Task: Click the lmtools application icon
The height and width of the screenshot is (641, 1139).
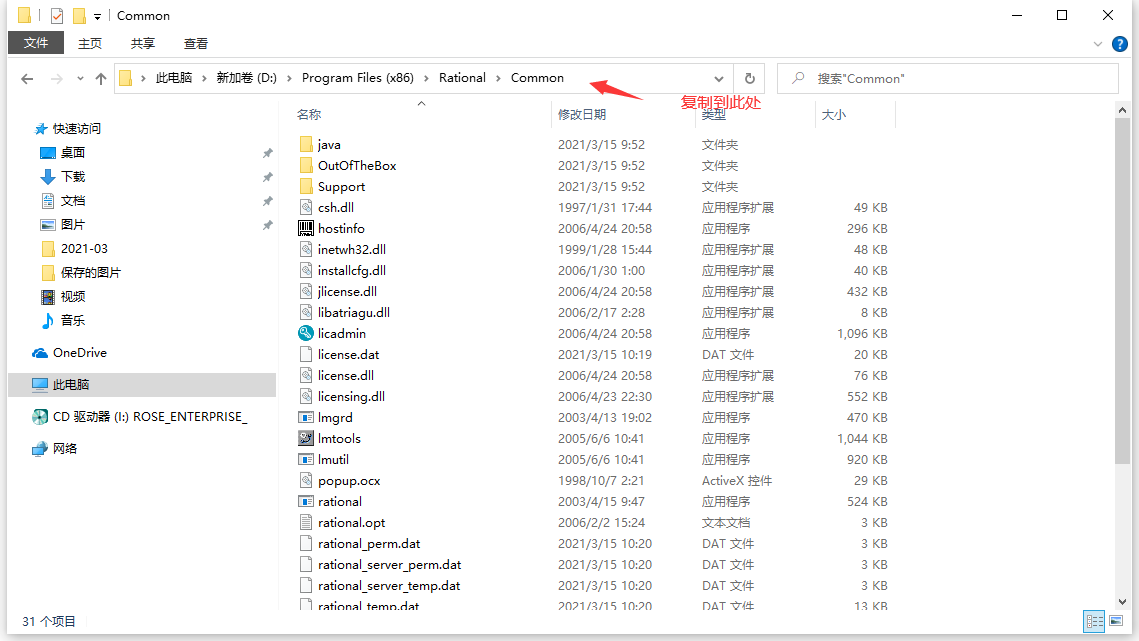Action: pyautogui.click(x=306, y=438)
